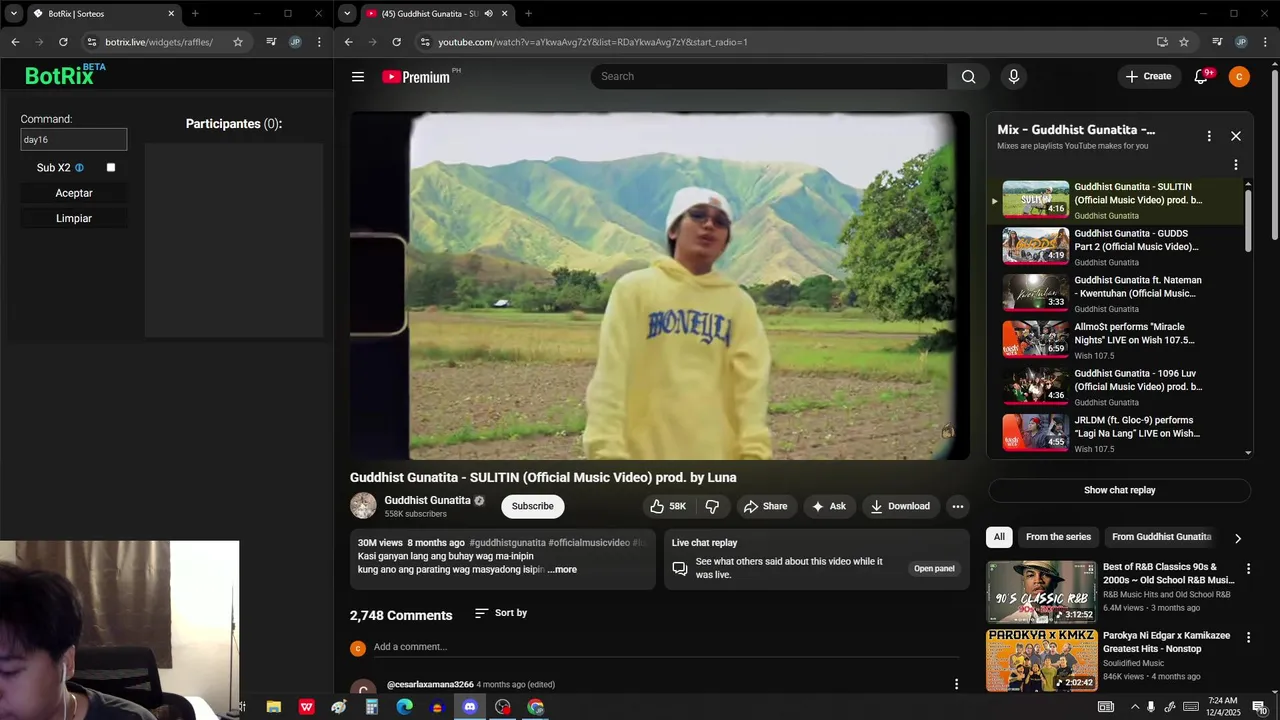Image resolution: width=1280 pixels, height=720 pixels.
Task: Click the BotRix logo
Action: tap(64, 75)
